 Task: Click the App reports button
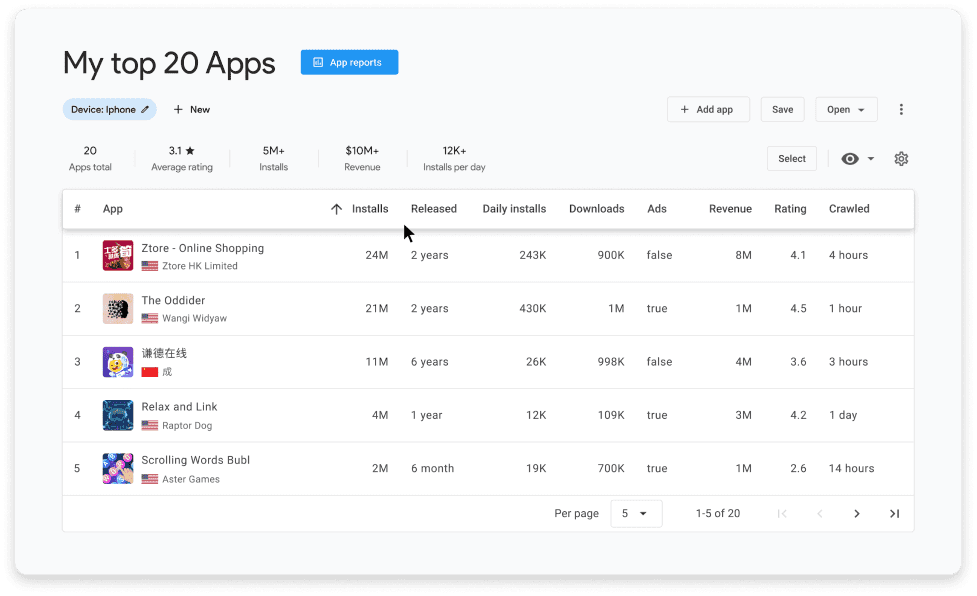349,62
